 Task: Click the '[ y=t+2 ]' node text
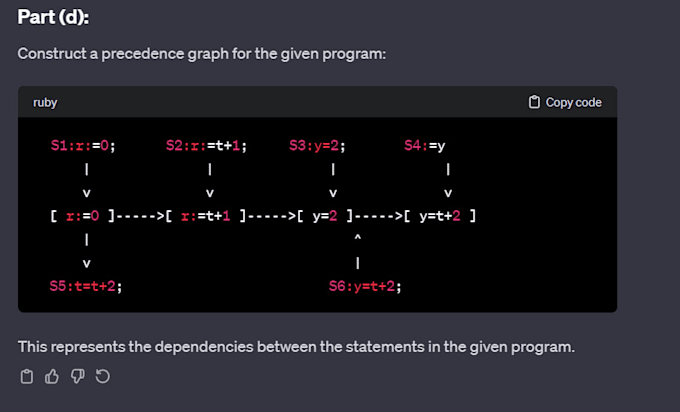click(440, 216)
